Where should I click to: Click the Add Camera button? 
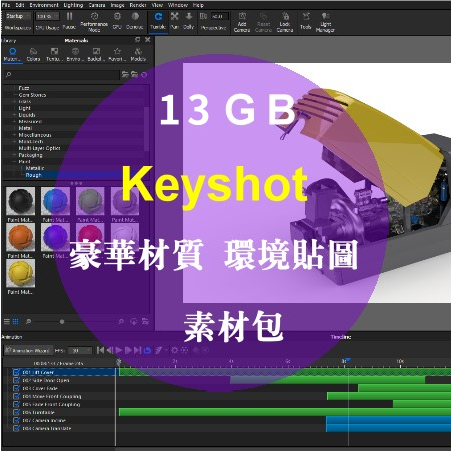click(242, 22)
